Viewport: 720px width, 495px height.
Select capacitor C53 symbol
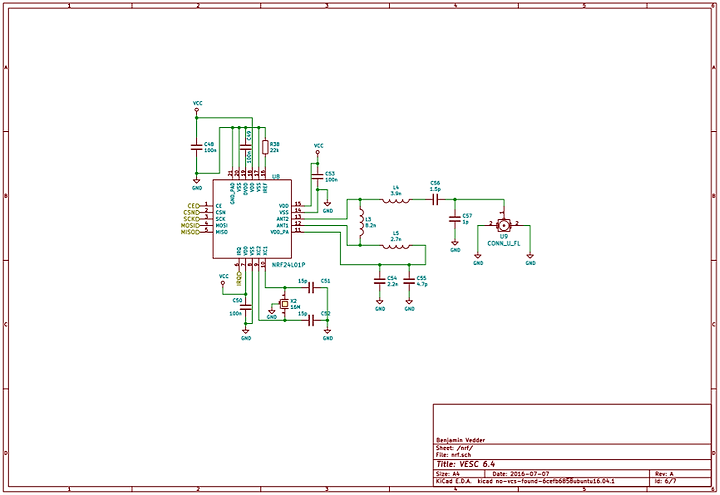(317, 176)
